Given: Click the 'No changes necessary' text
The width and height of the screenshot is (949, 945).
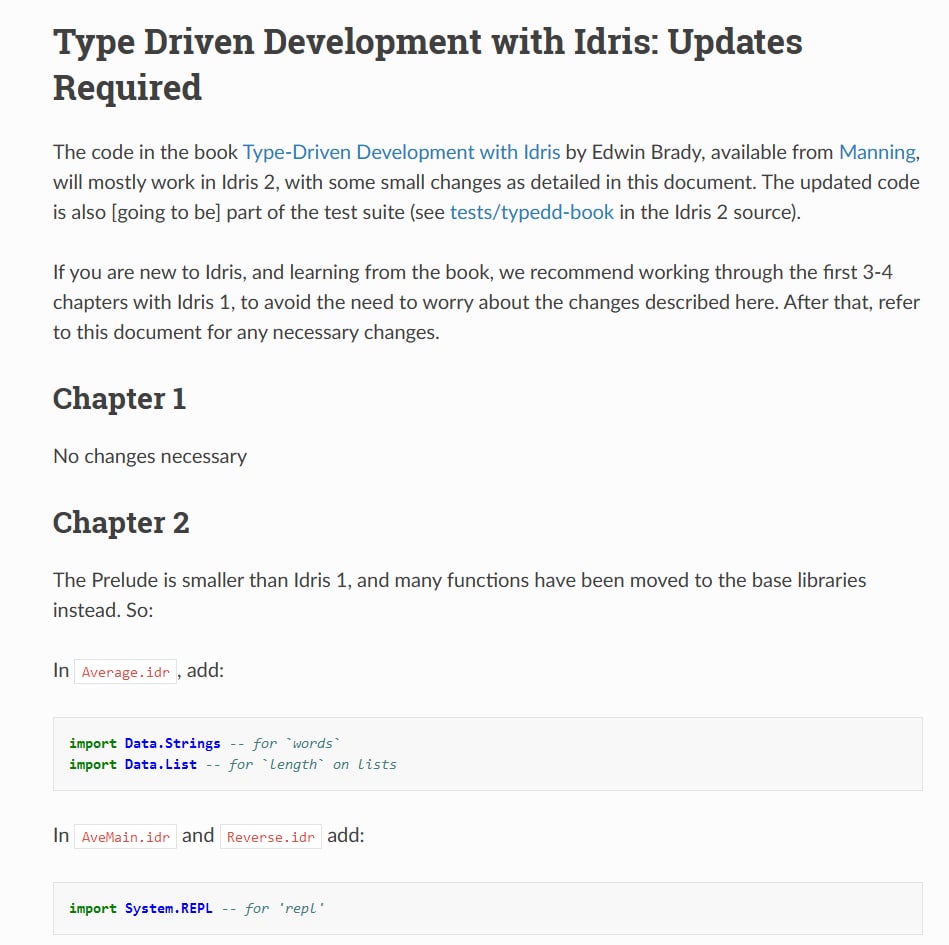Looking at the screenshot, I should click(150, 456).
